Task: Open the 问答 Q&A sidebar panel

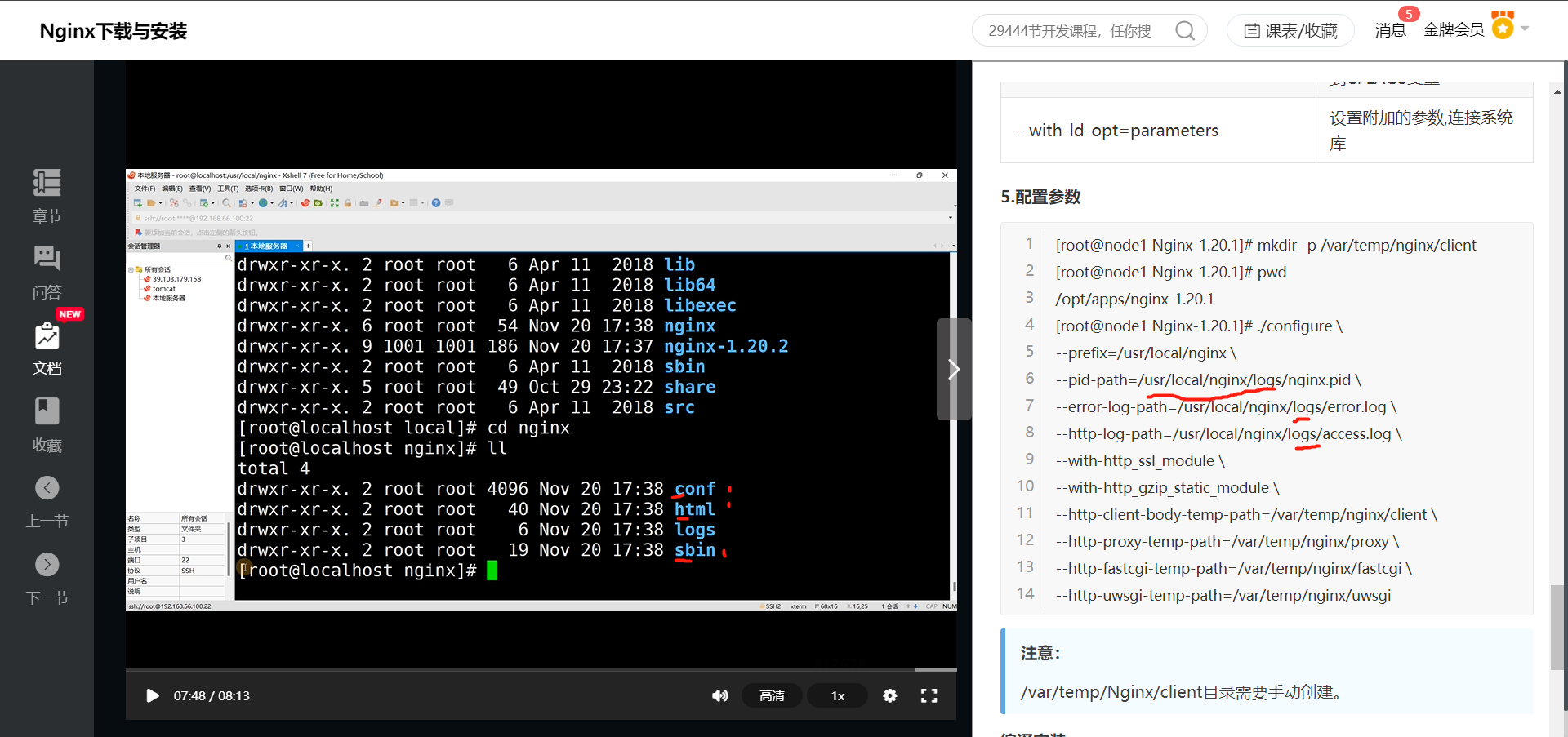Action: (47, 273)
